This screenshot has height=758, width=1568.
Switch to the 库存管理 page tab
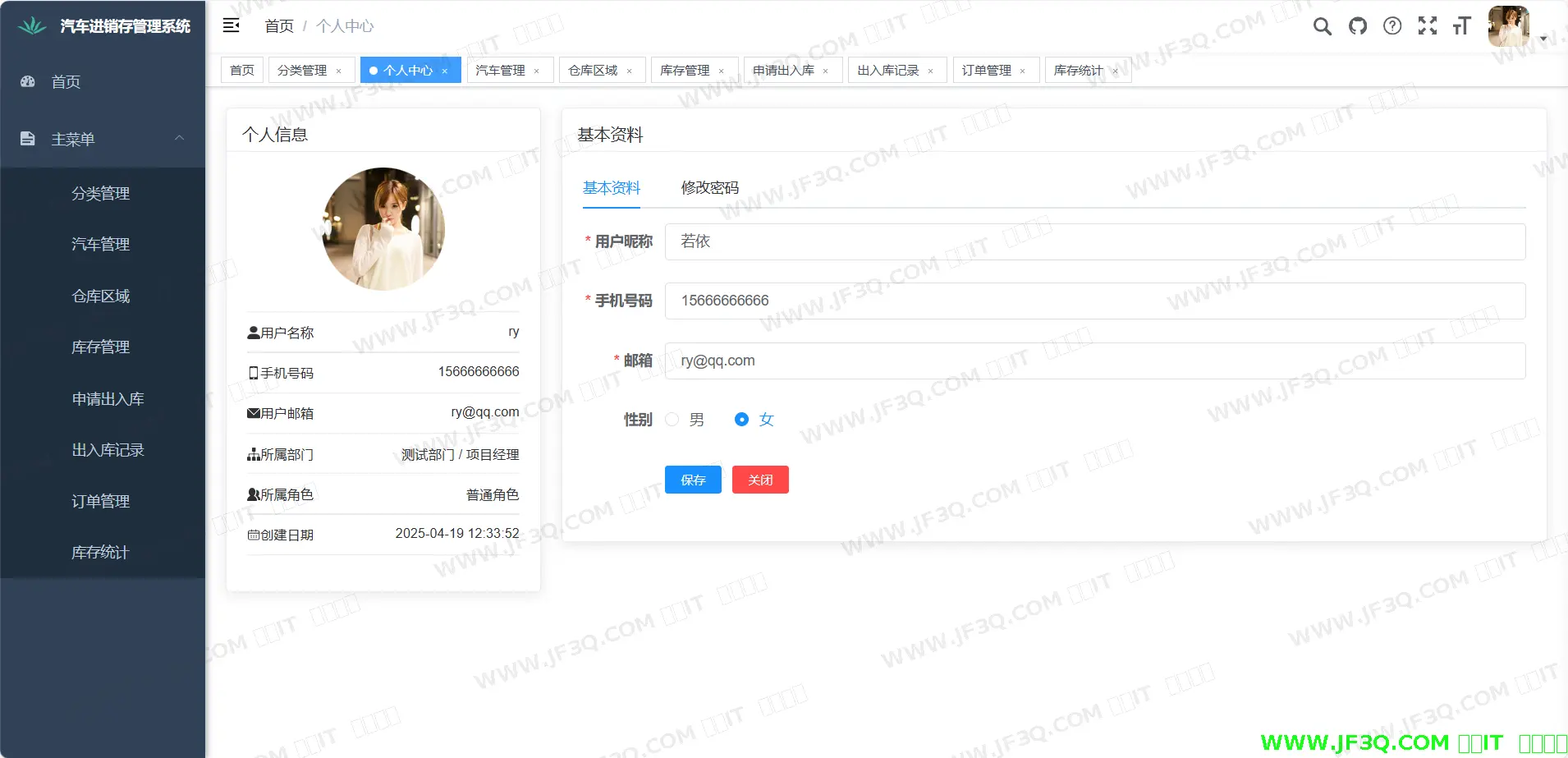point(685,71)
